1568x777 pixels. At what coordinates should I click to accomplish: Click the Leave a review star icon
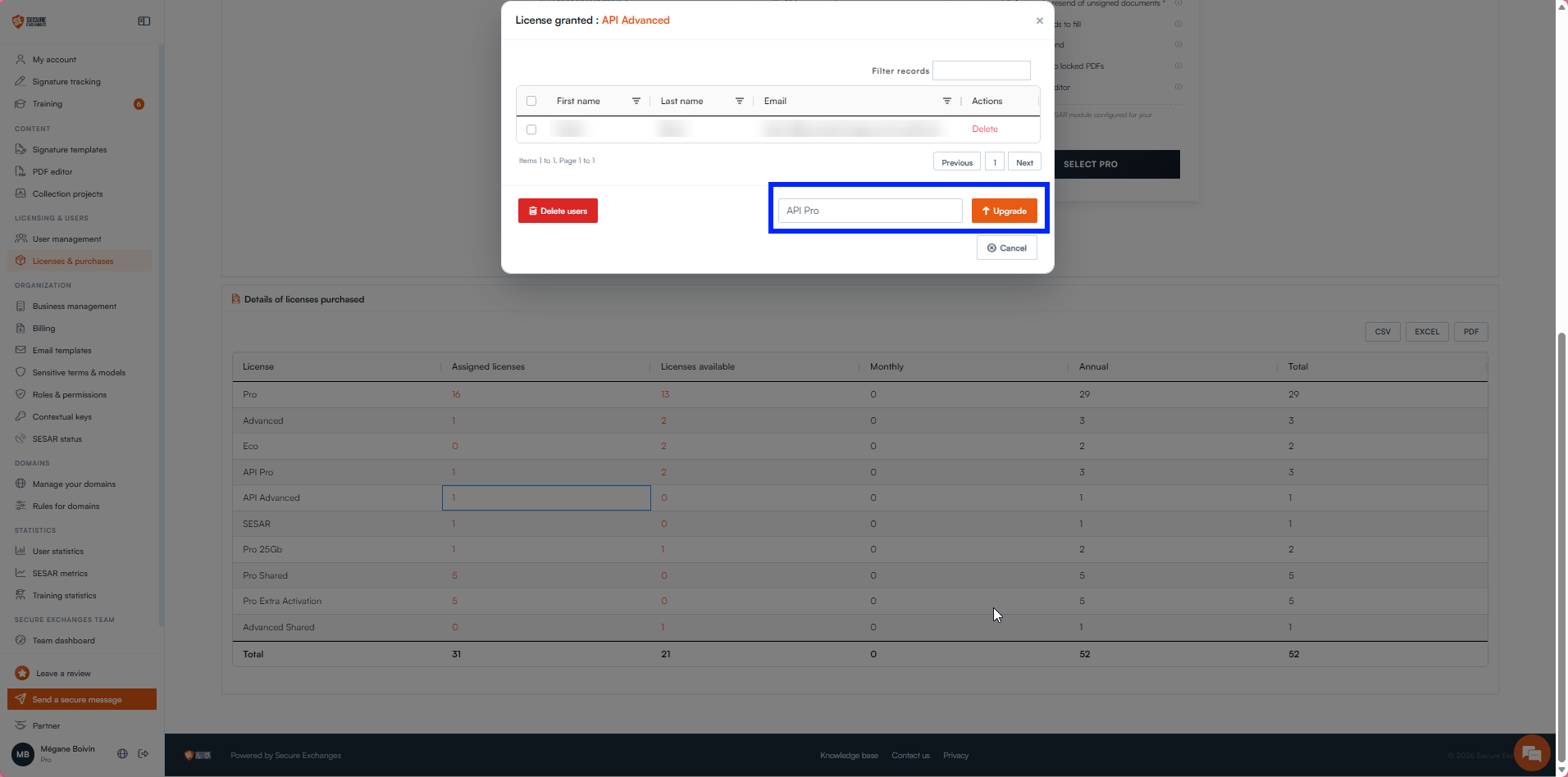[x=22, y=673]
